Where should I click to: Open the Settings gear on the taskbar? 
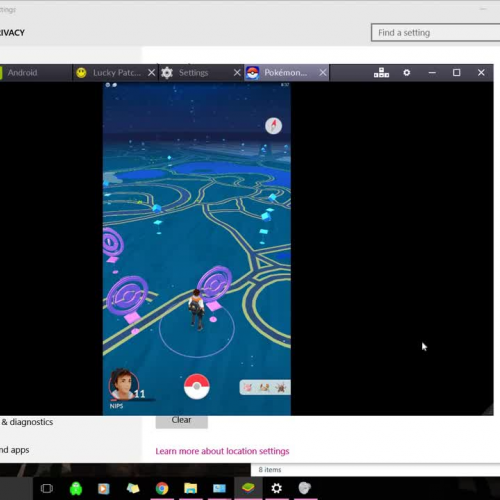(277, 489)
